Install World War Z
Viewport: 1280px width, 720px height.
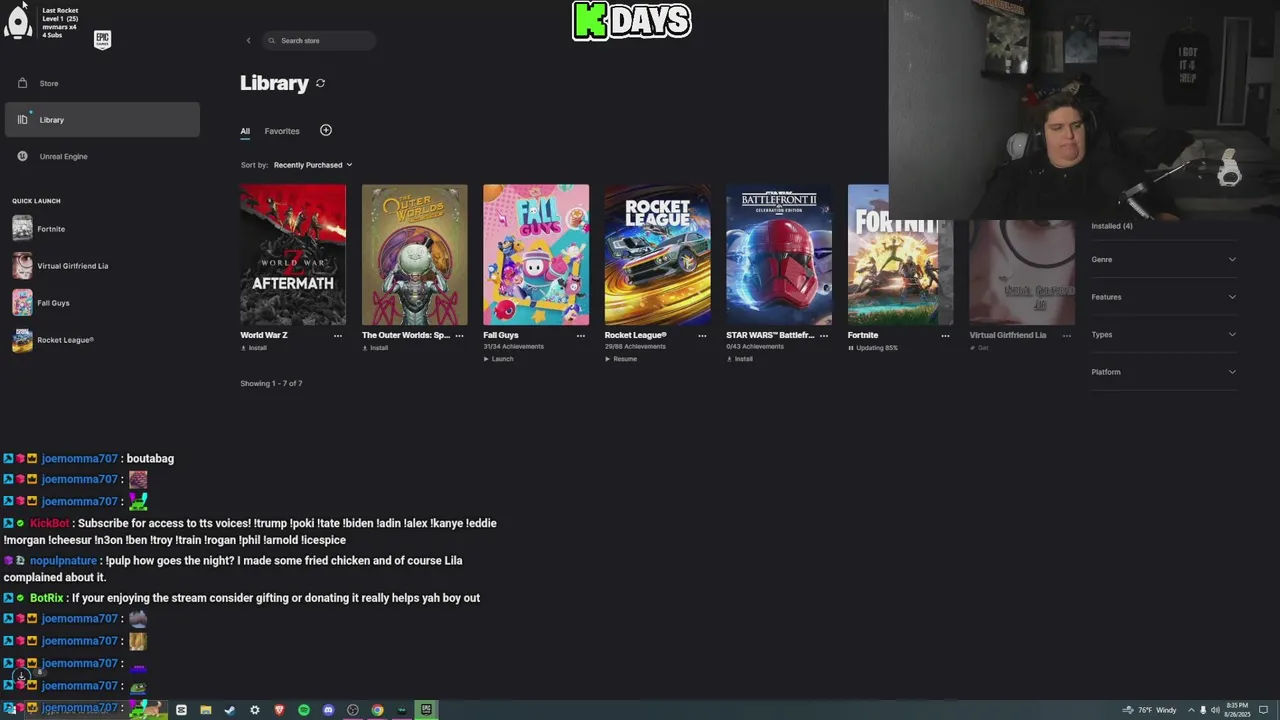coord(254,348)
